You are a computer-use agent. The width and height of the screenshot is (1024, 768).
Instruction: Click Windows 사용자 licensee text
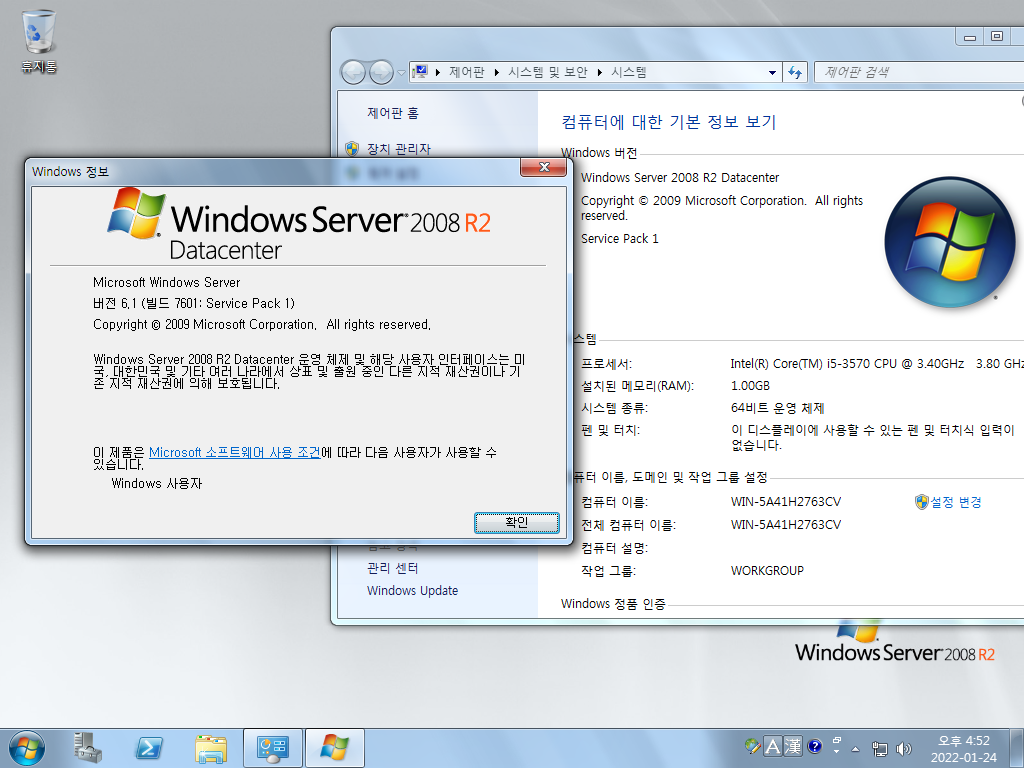[157, 483]
